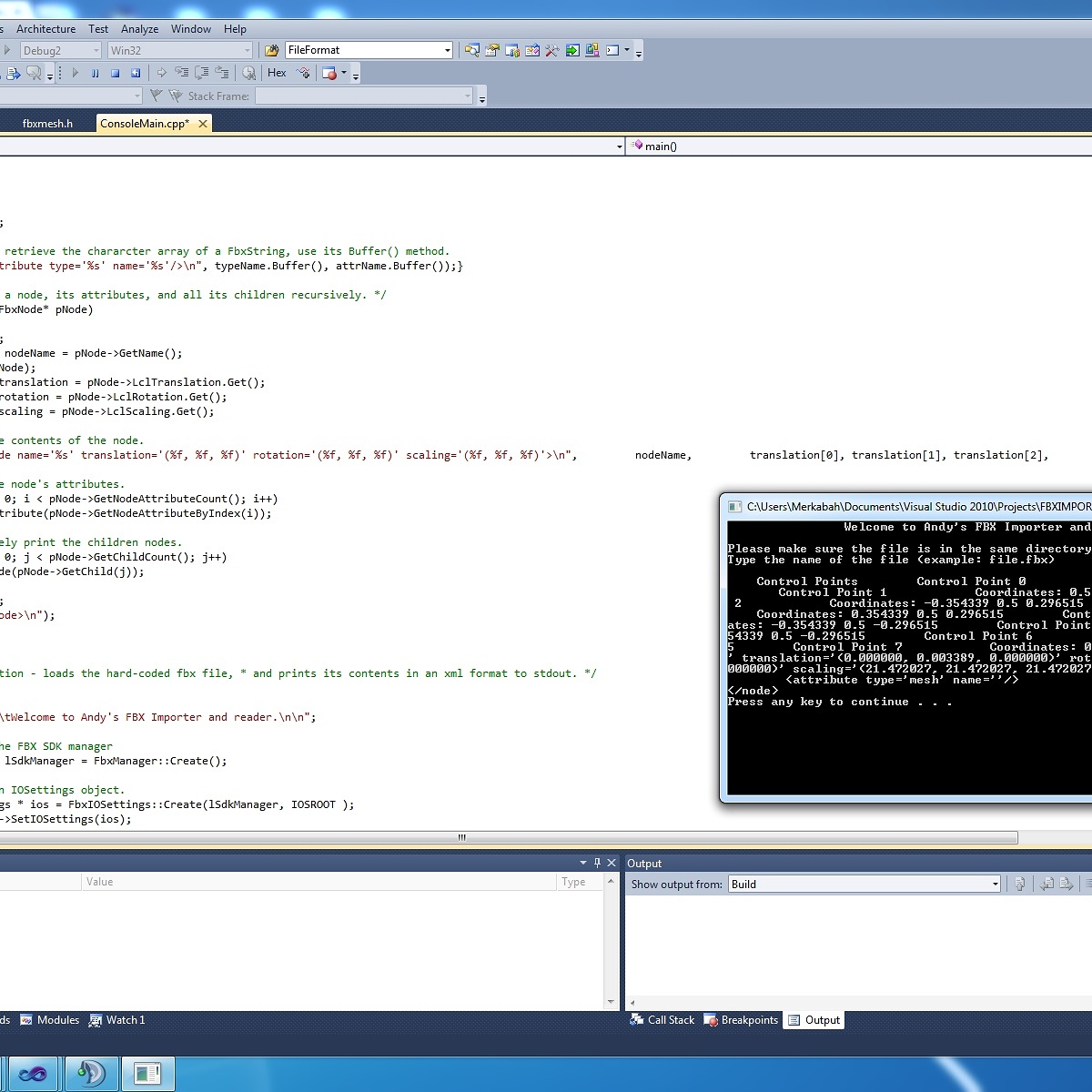Click the Step Over icon

[202, 73]
